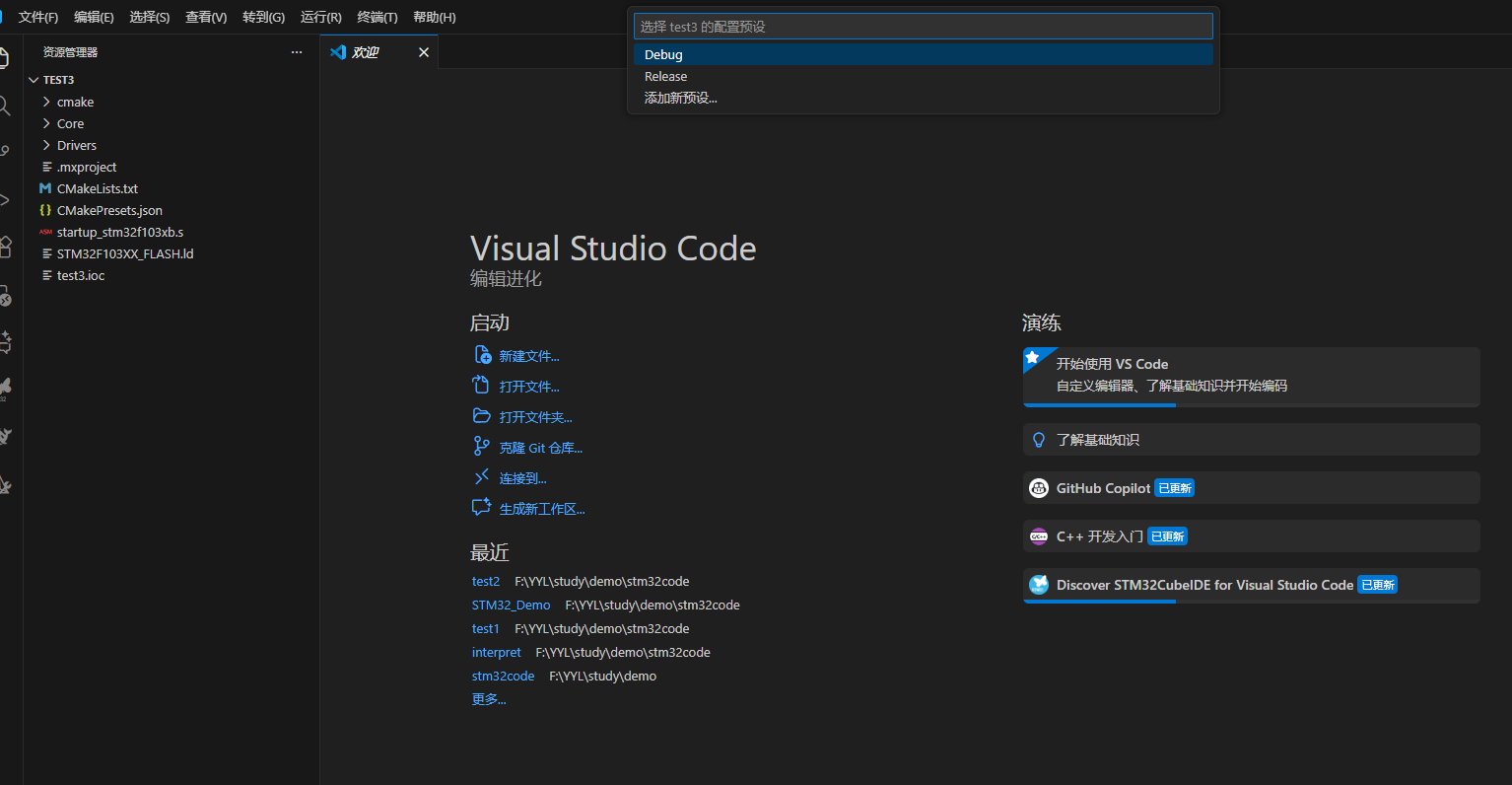This screenshot has width=1512, height=785.
Task: Open recent folder stm32code
Action: 503,676
